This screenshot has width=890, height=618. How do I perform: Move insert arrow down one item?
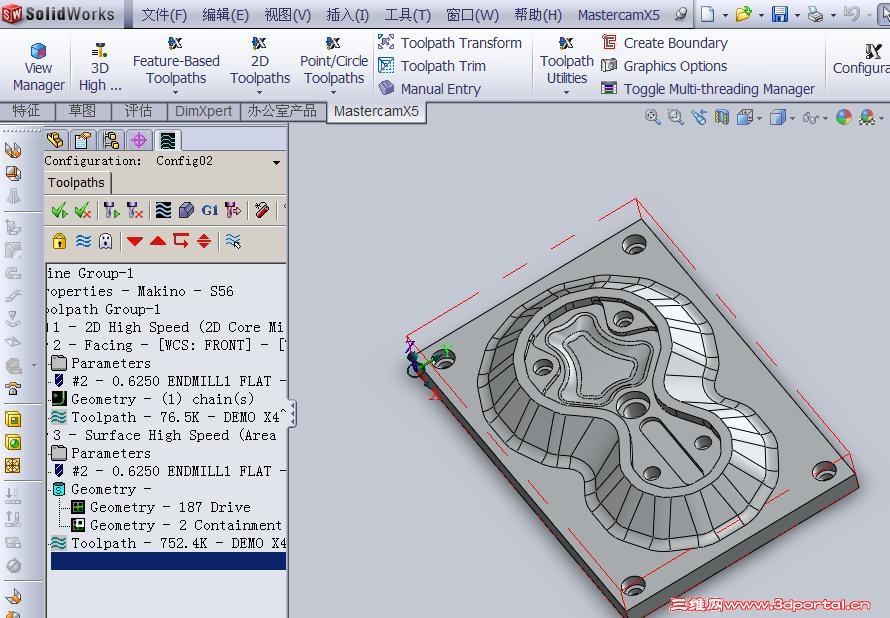click(135, 241)
